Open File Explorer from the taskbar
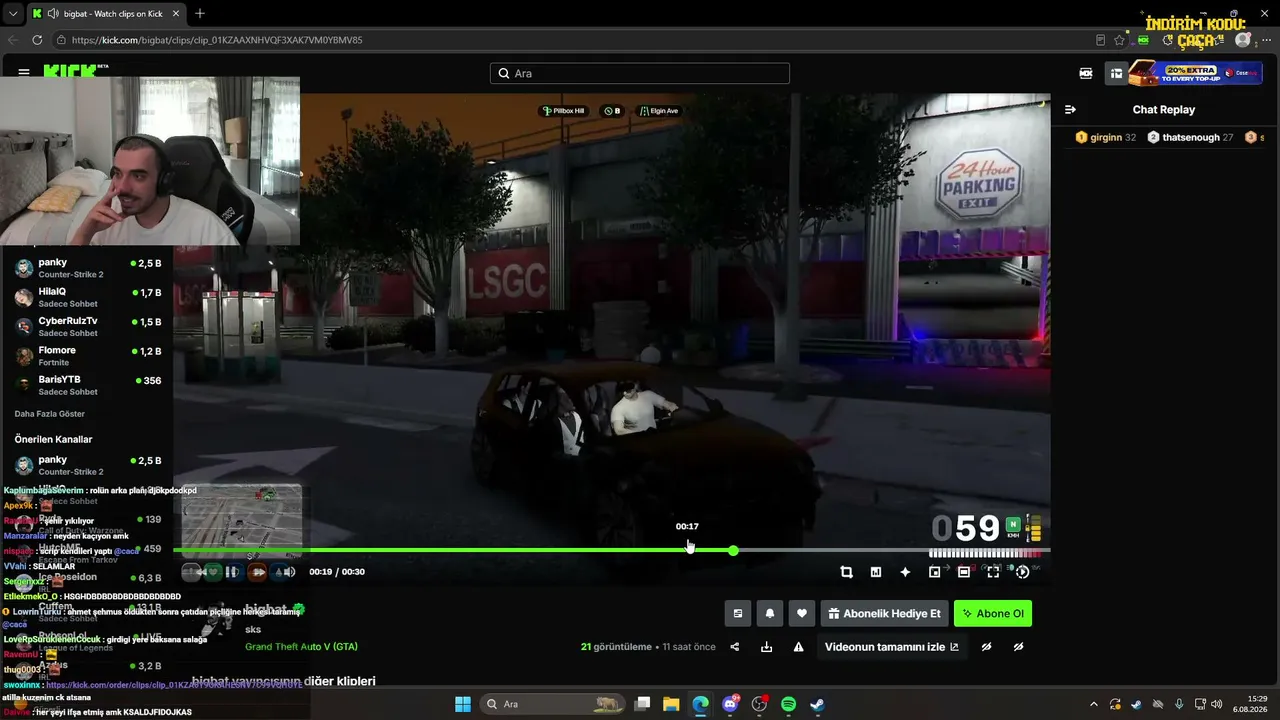This screenshot has width=1280, height=720. pos(671,704)
